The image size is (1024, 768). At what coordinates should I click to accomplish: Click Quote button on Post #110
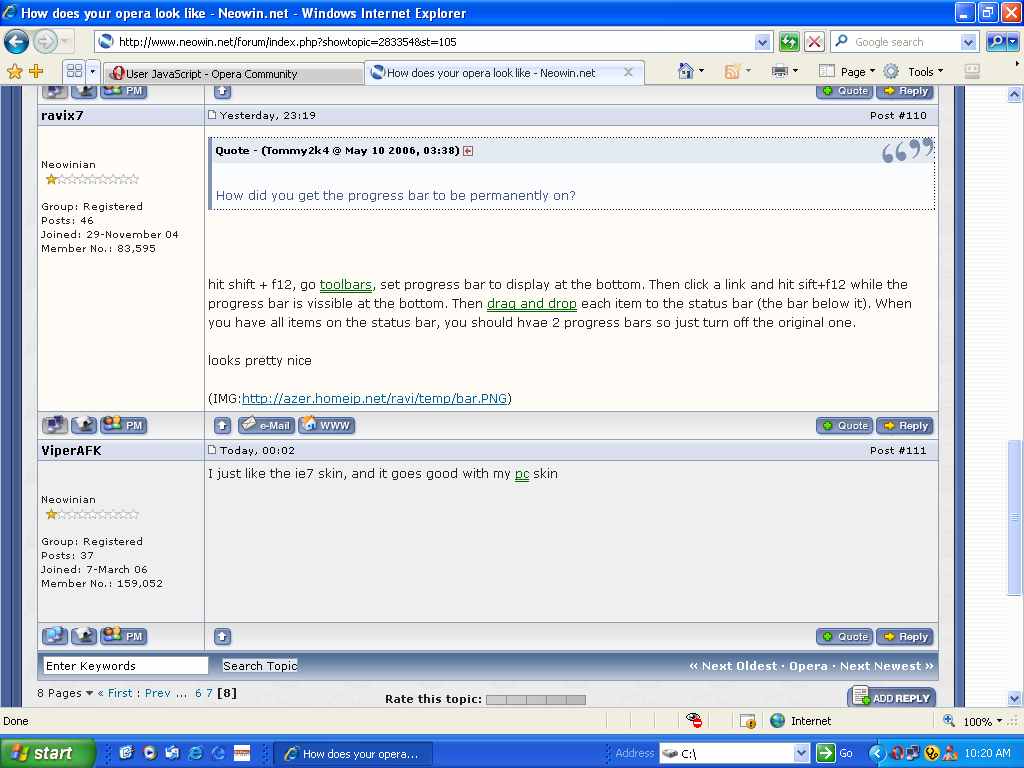844,425
